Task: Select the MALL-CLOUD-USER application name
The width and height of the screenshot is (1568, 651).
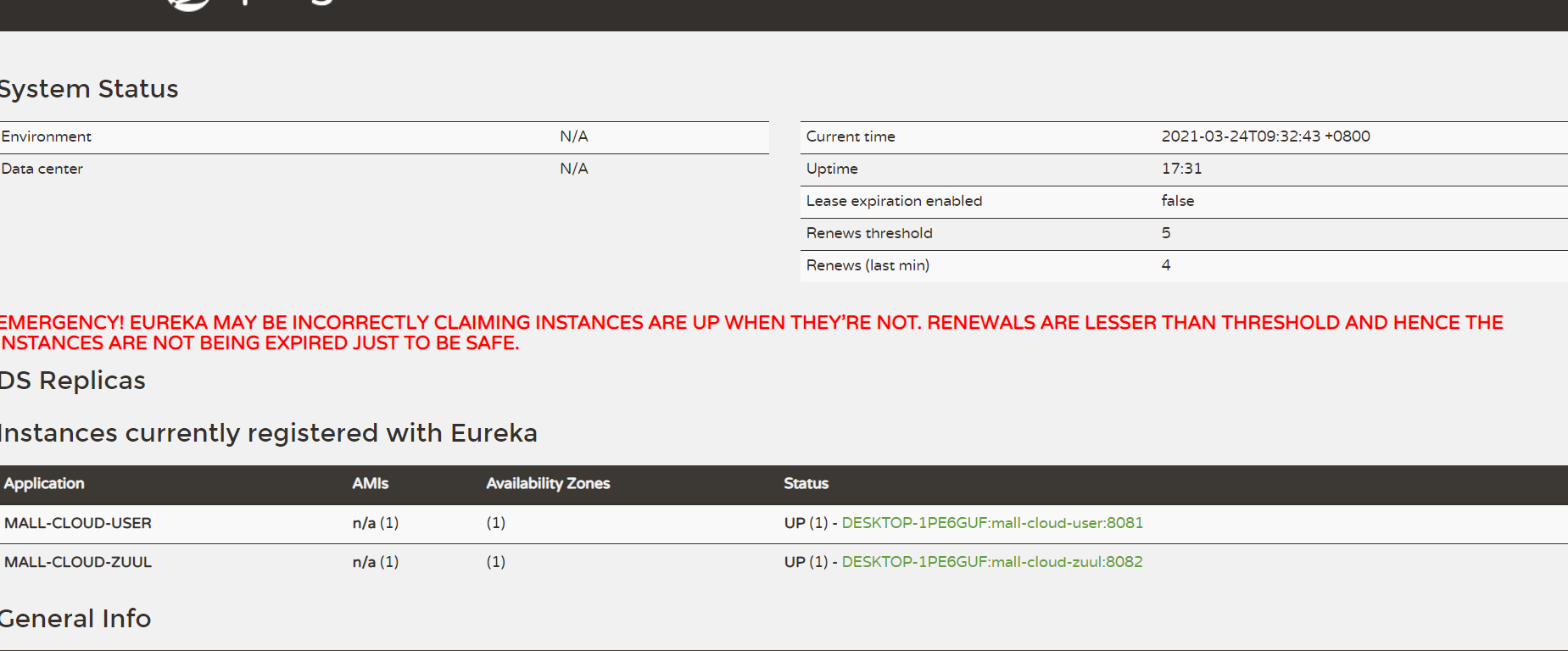Action: pos(78,523)
